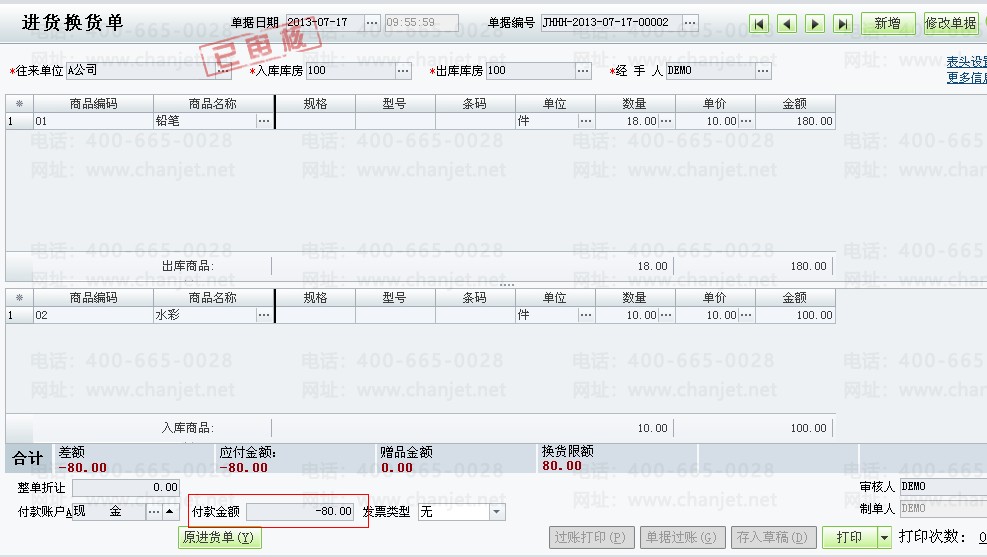Click the time field 09:55:59
The image size is (987, 557).
(422, 23)
